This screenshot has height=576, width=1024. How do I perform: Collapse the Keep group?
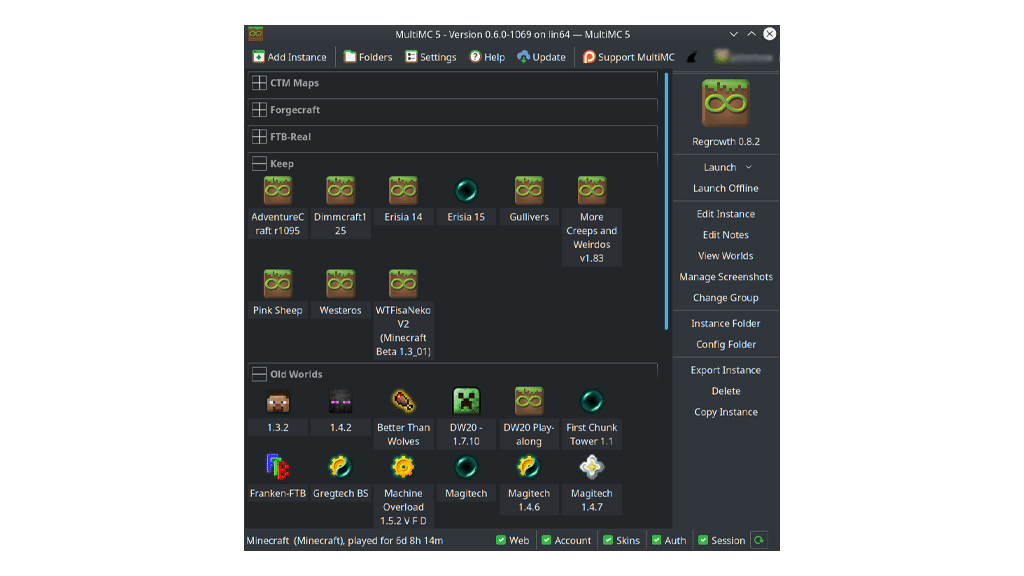point(259,163)
